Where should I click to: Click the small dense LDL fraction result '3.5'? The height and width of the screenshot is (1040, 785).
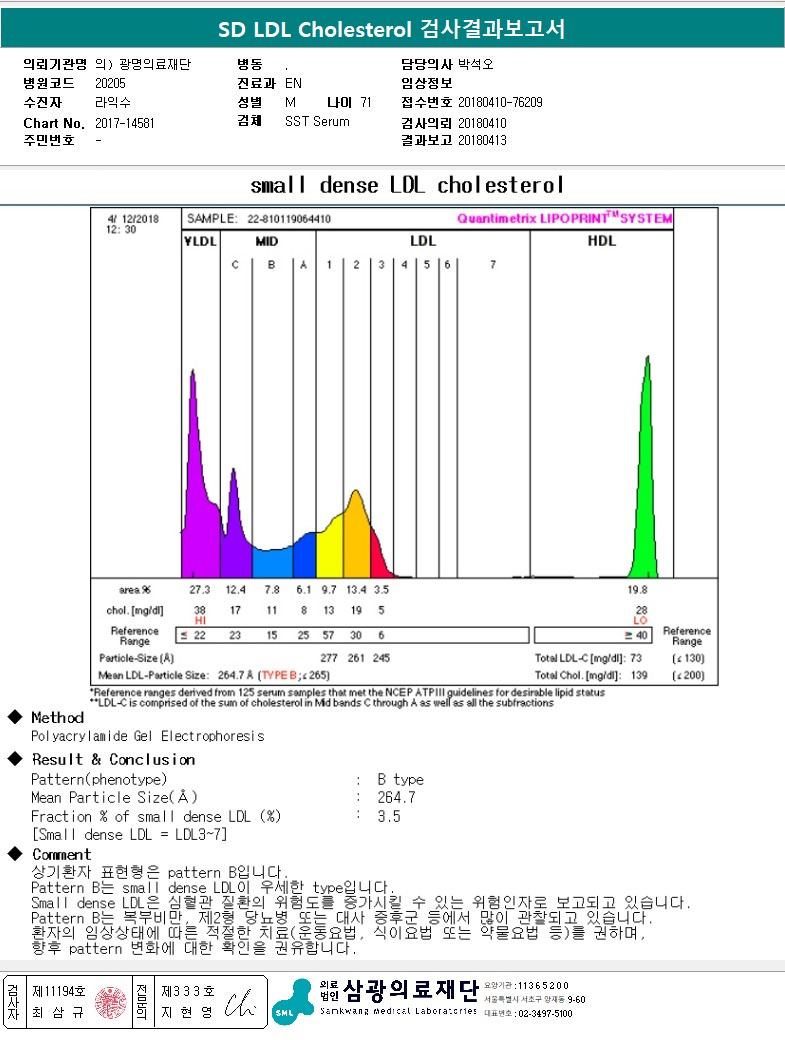pos(389,816)
